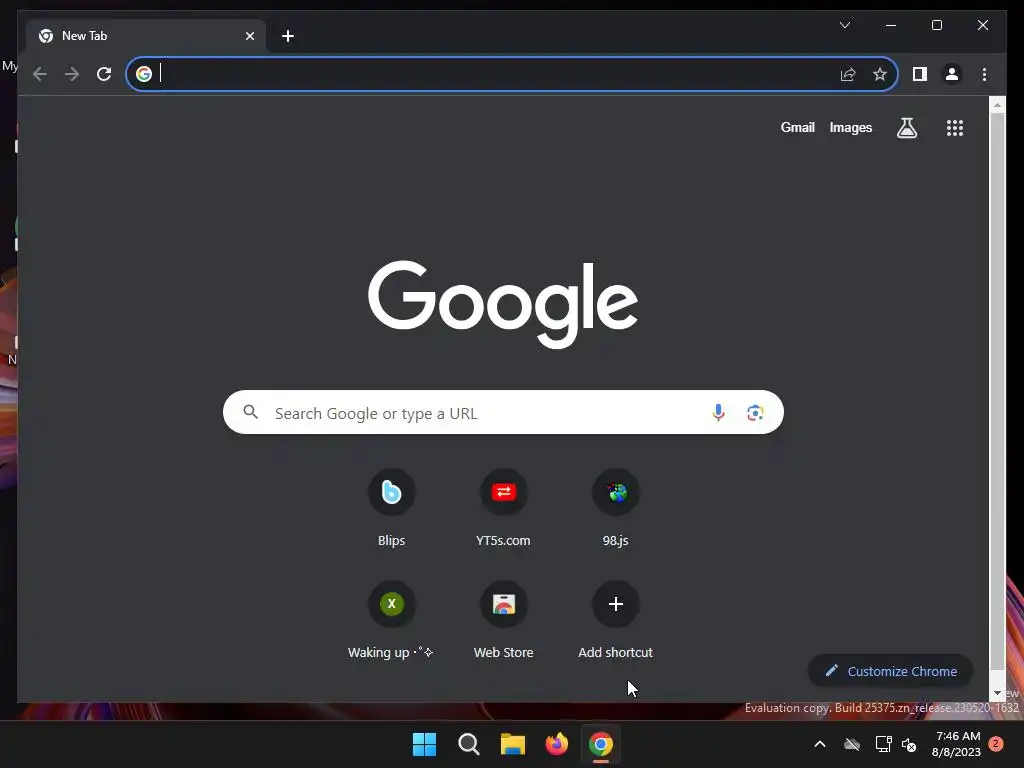1024x768 pixels.
Task: Toggle the Chrome side panel
Action: point(920,74)
